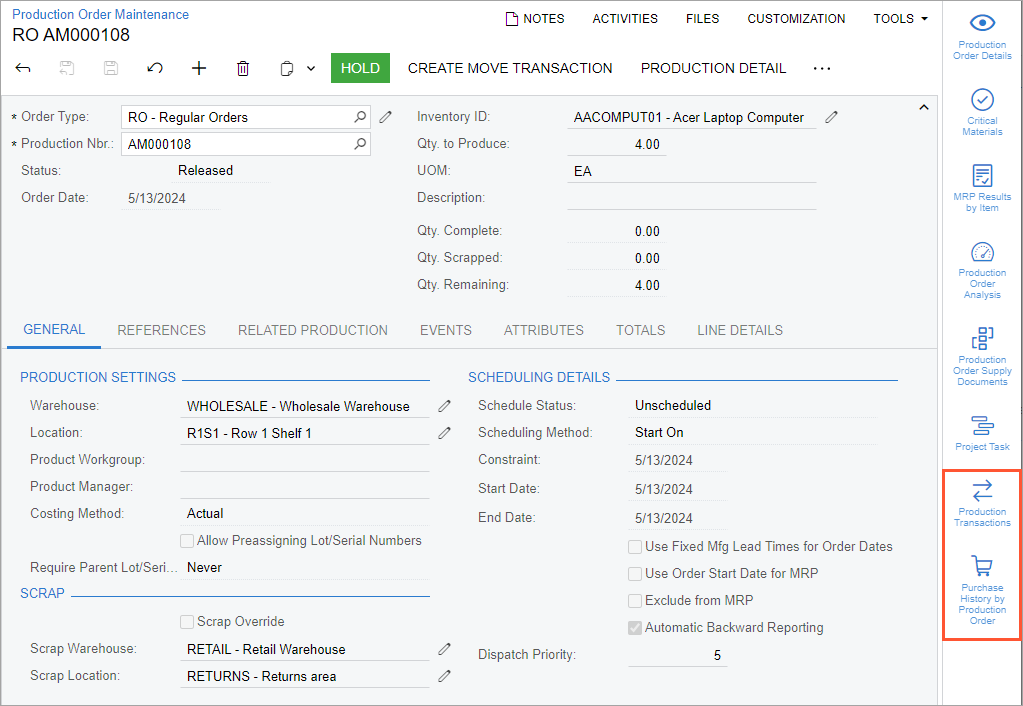Image resolution: width=1023 pixels, height=706 pixels.
Task: Click the Add New Record plus icon
Action: pyautogui.click(x=199, y=68)
